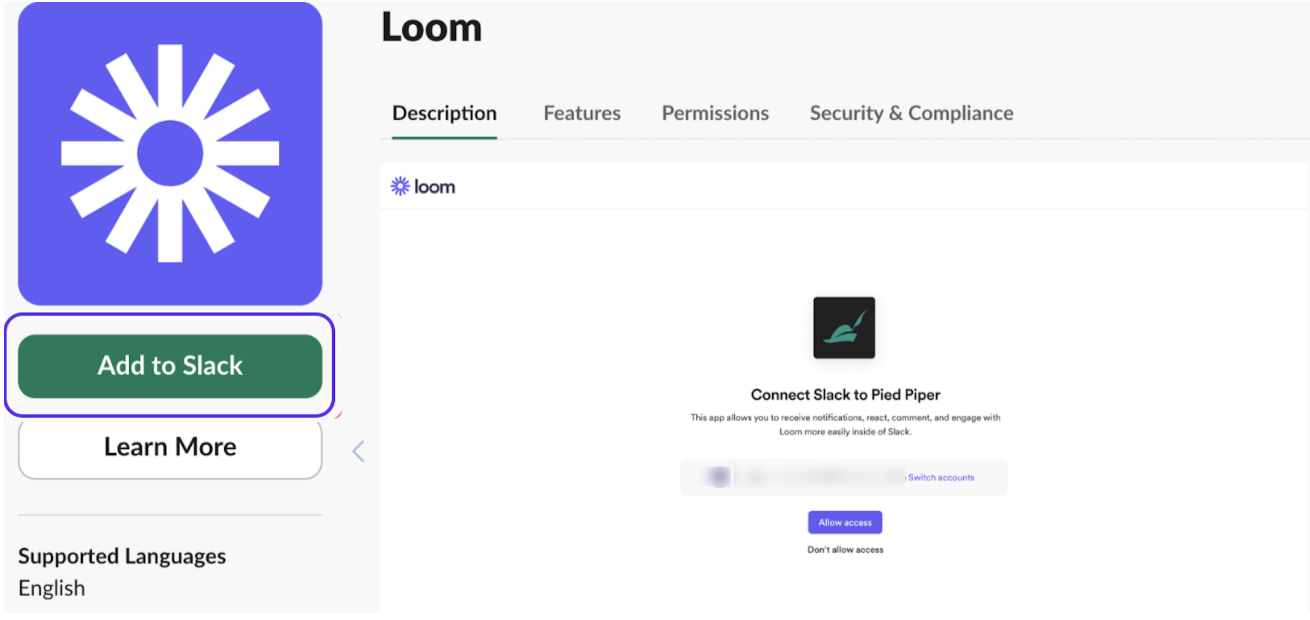
Task: Open the Security & Compliance tab
Action: click(x=911, y=113)
